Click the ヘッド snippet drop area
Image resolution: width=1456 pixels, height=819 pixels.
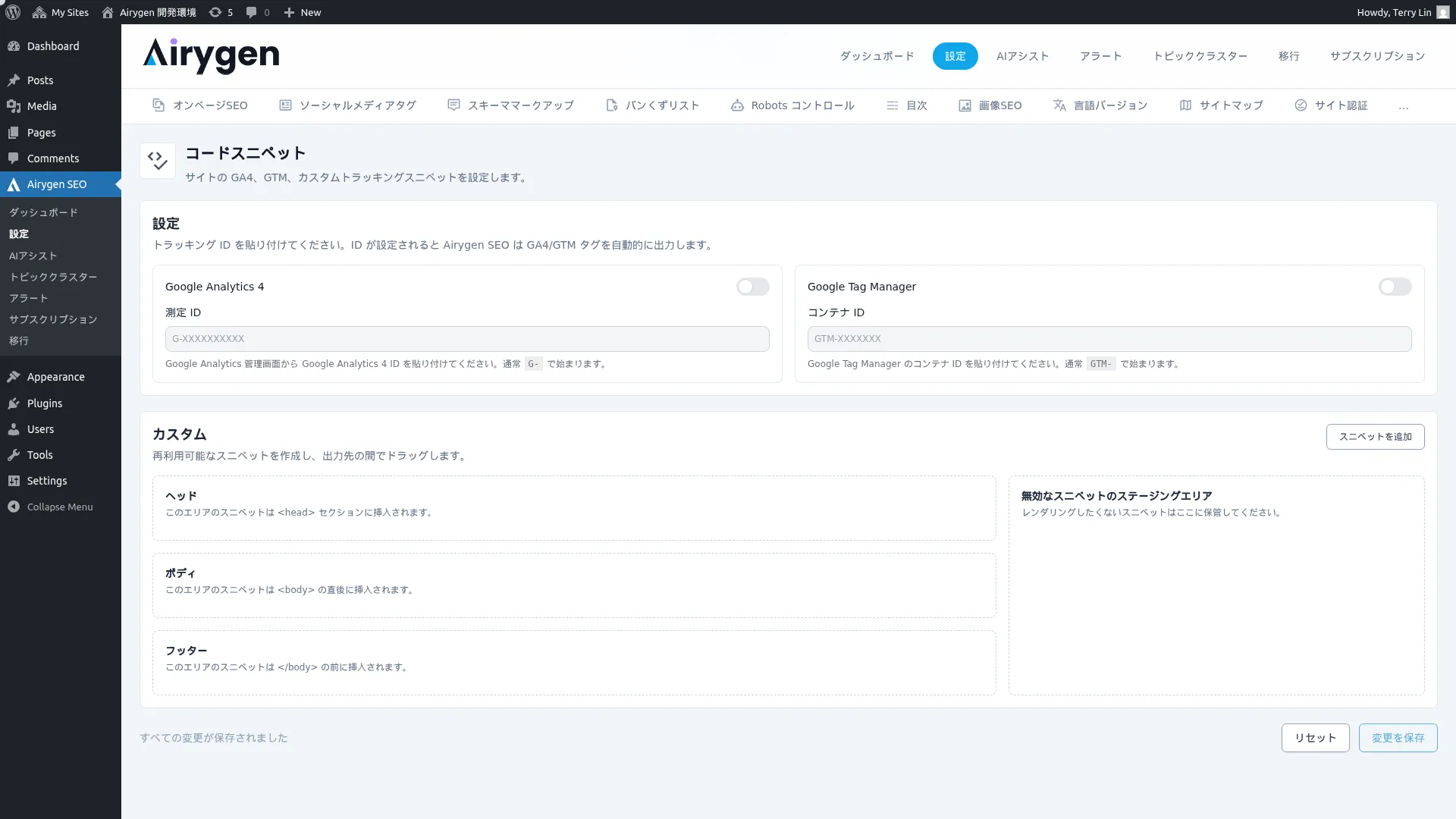pyautogui.click(x=574, y=508)
